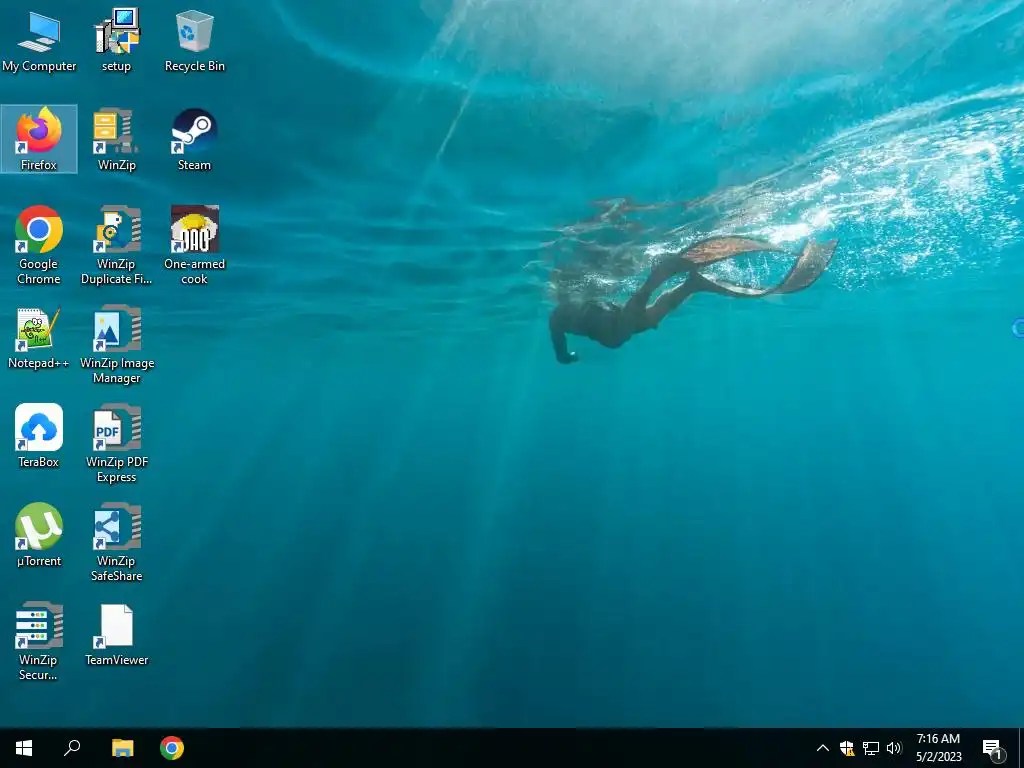This screenshot has width=1024, height=768.
Task: Open the Action Center notifications
Action: pyautogui.click(x=993, y=748)
